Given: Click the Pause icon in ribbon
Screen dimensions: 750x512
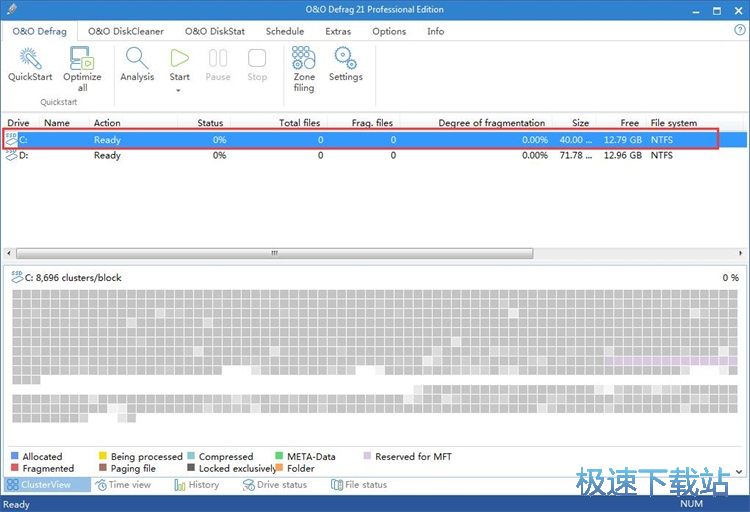Looking at the screenshot, I should tap(218, 58).
